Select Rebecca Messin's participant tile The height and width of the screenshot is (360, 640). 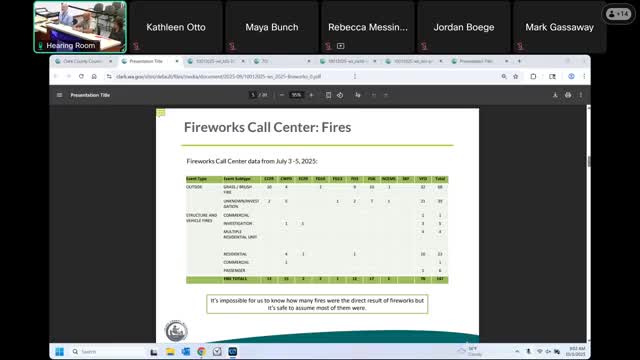point(368,27)
